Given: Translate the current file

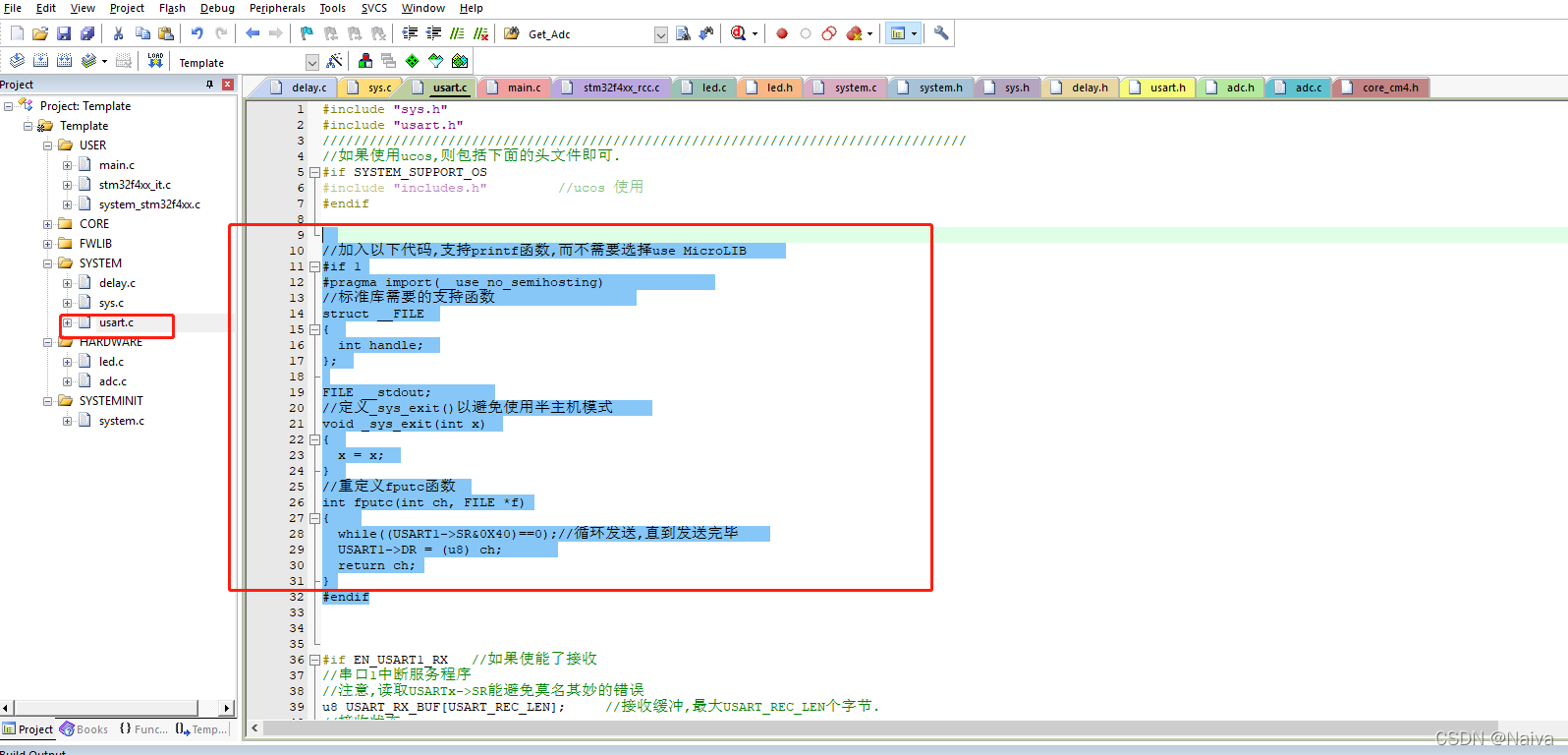Looking at the screenshot, I should click(x=17, y=61).
